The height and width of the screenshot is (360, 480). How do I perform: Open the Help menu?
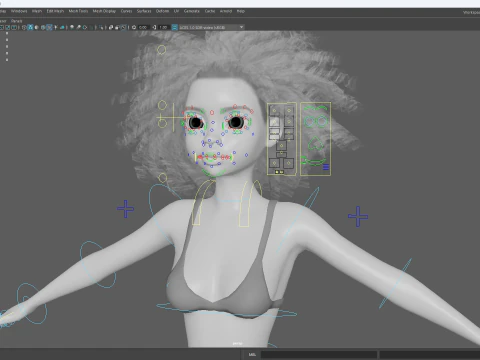click(x=241, y=11)
